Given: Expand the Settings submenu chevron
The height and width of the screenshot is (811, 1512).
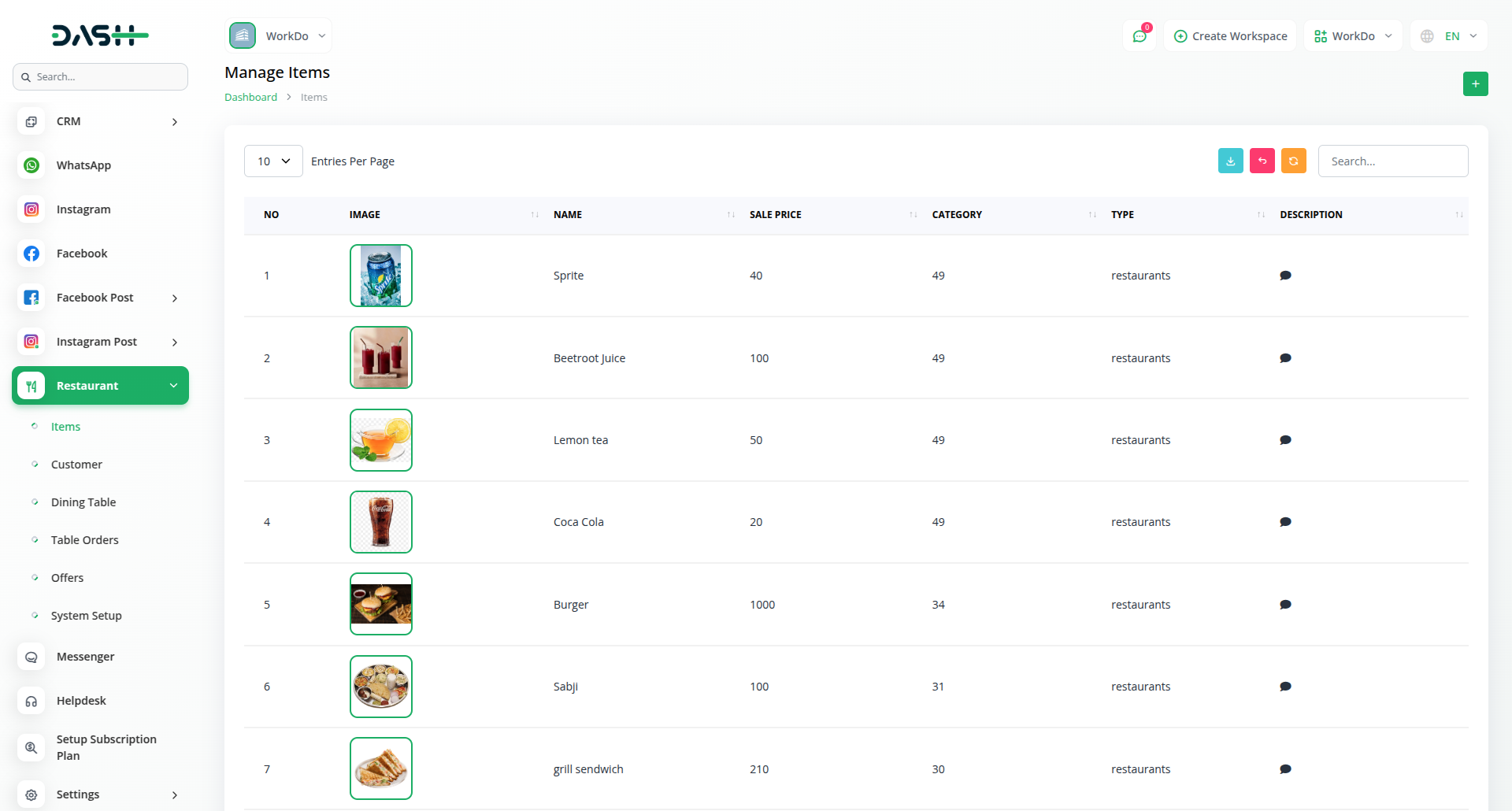Looking at the screenshot, I should pyautogui.click(x=175, y=795).
